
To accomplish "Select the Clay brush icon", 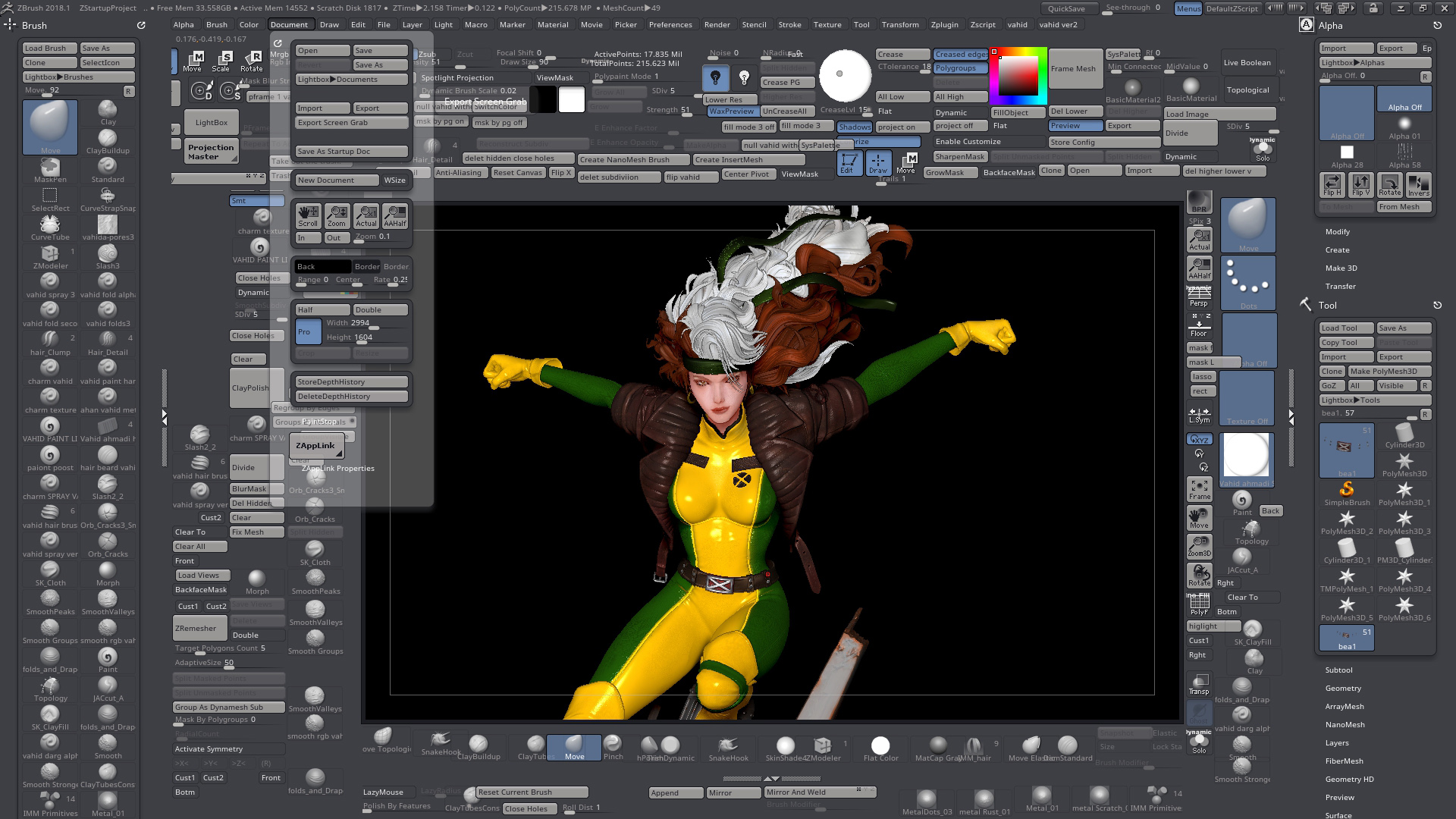I will pyautogui.click(x=108, y=111).
